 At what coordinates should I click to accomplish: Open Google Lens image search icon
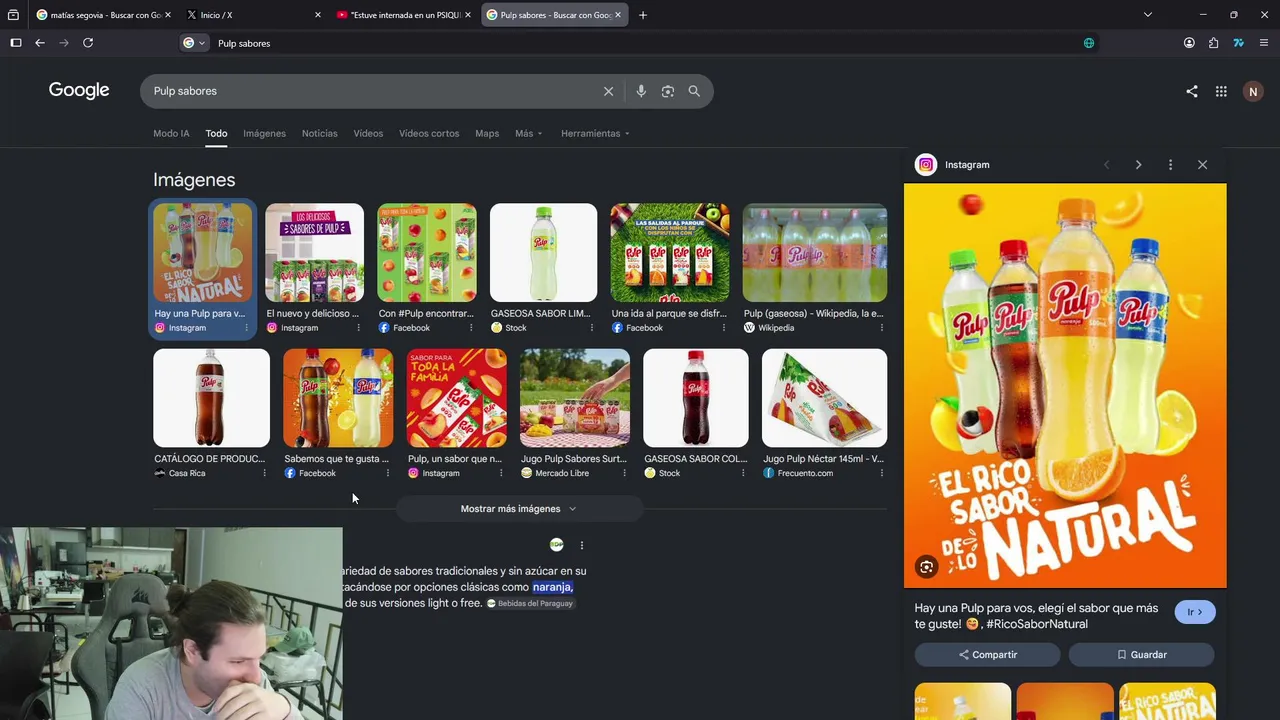click(x=667, y=91)
